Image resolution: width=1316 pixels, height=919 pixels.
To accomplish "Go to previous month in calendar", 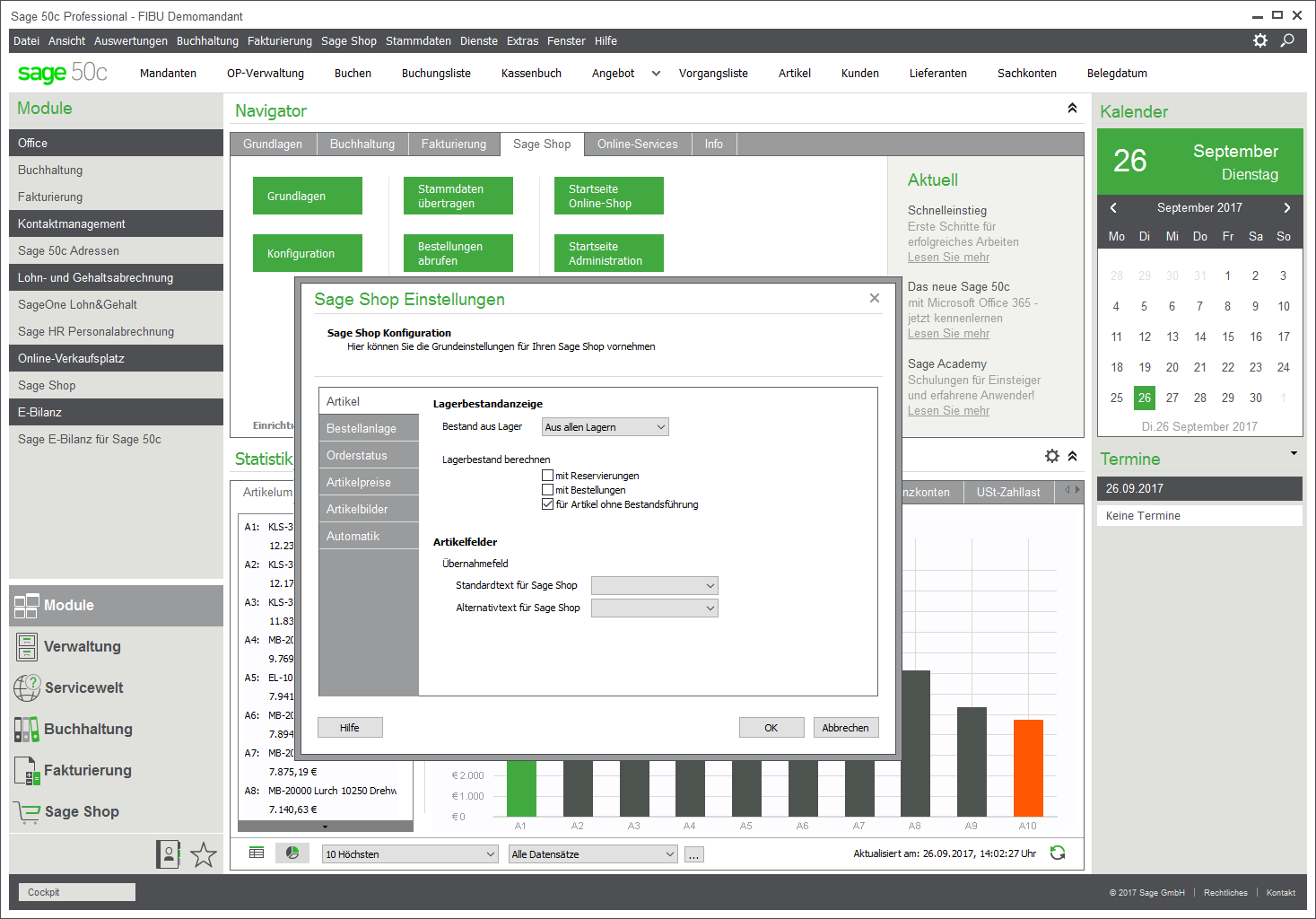I will 1113,207.
